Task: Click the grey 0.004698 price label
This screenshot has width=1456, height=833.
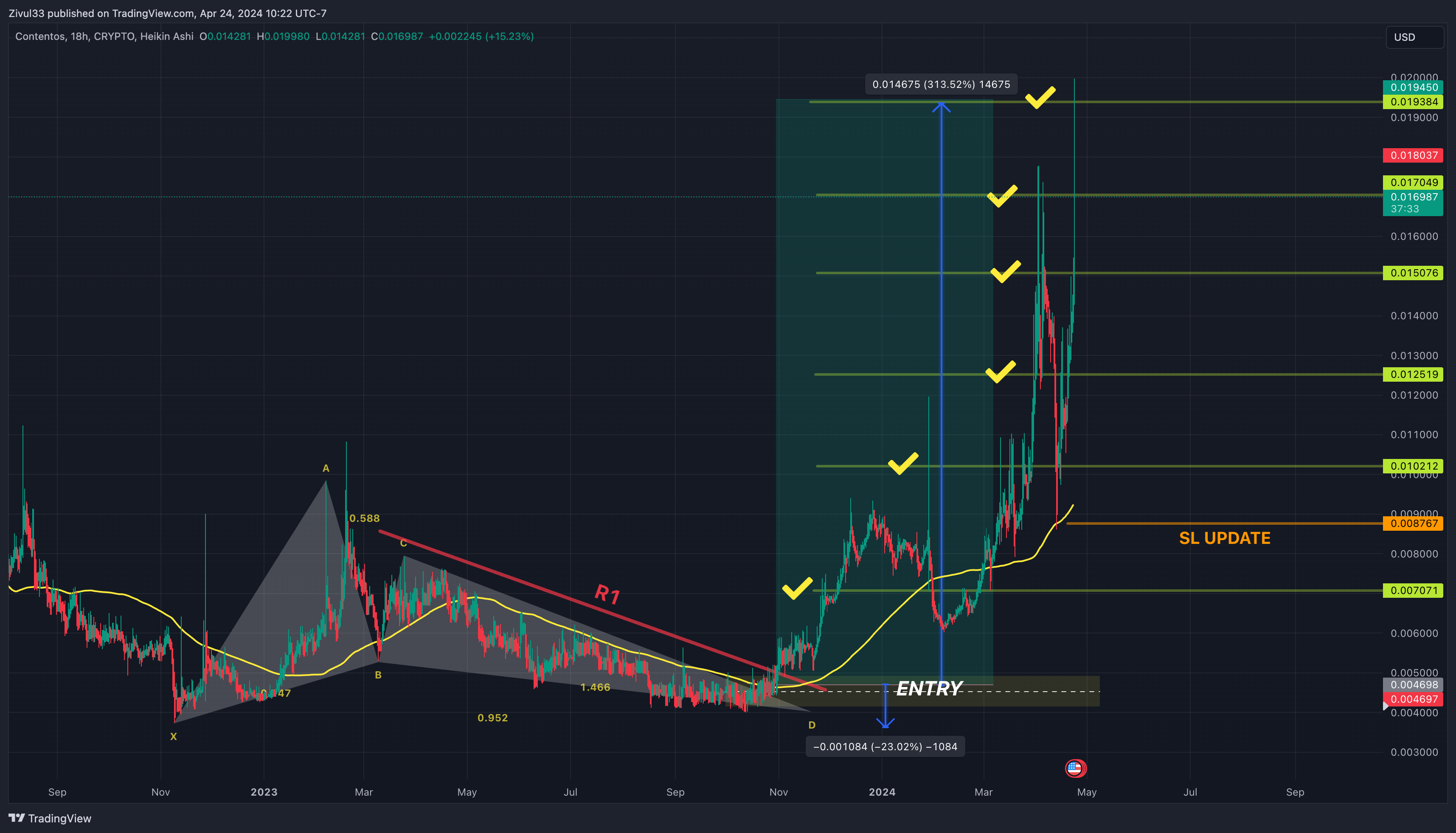Action: [1413, 685]
